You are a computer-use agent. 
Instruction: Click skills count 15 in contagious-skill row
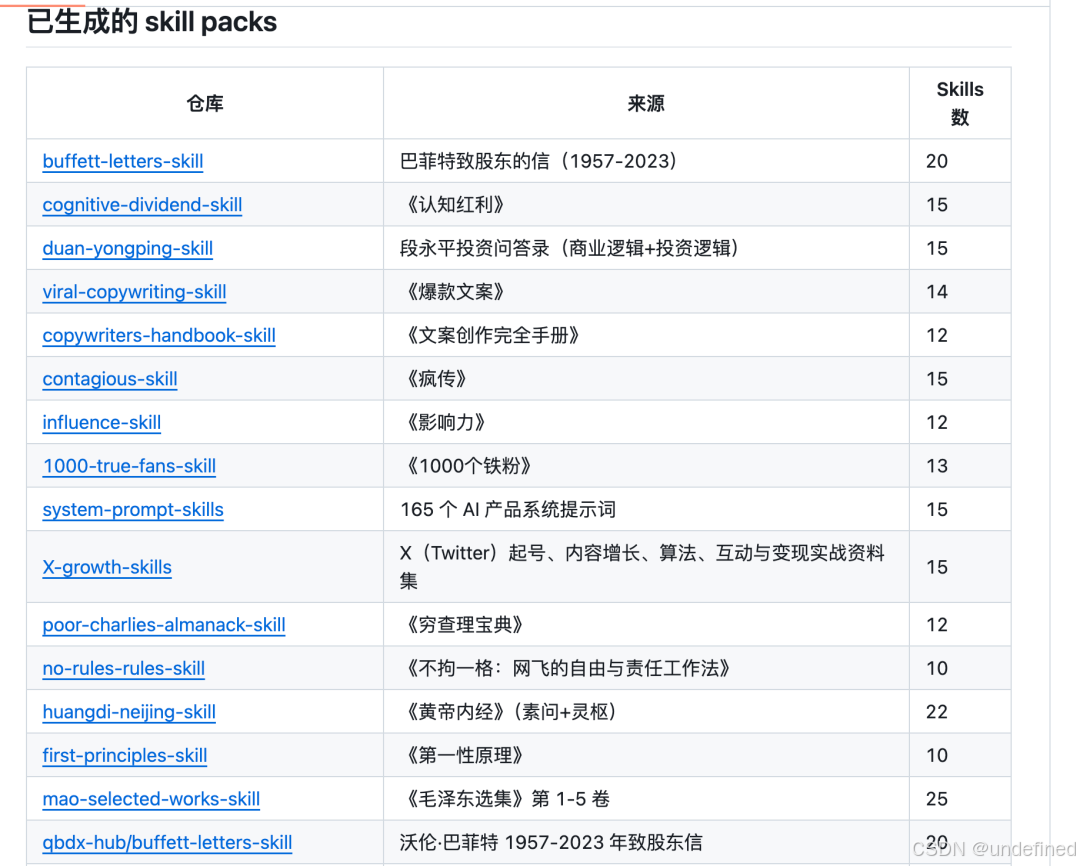(937, 379)
